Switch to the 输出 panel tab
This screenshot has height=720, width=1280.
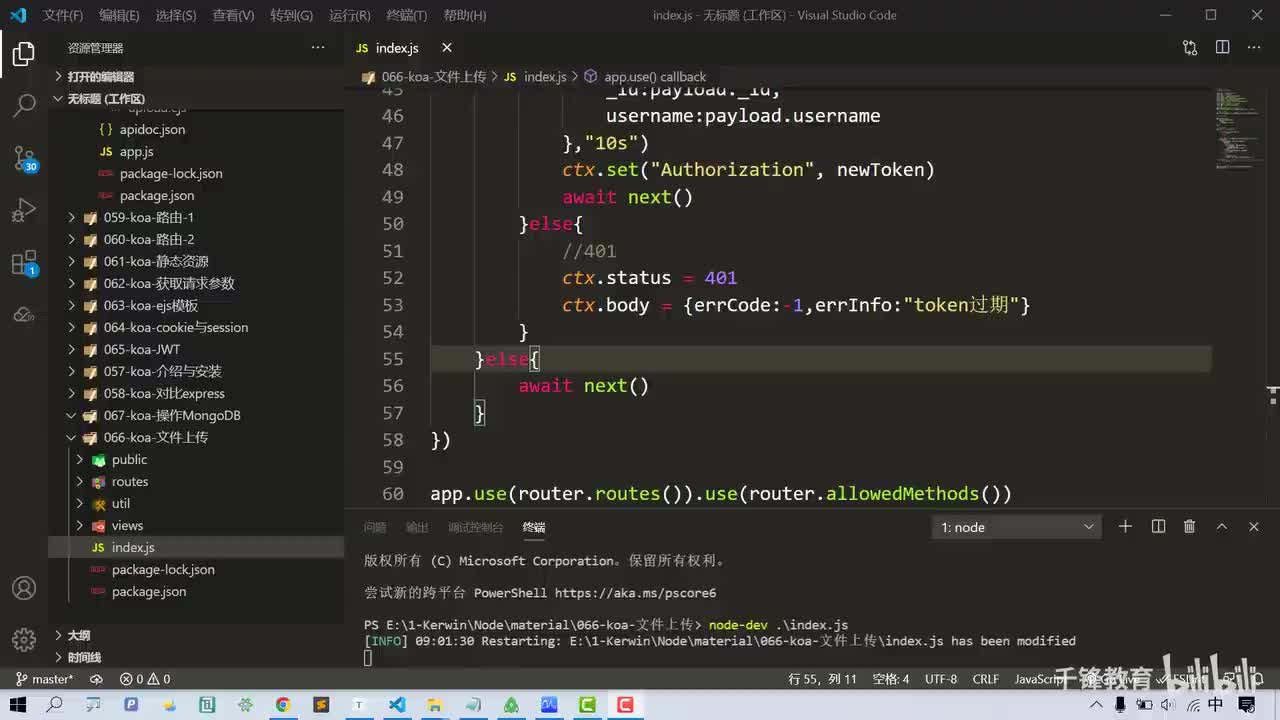click(x=417, y=527)
